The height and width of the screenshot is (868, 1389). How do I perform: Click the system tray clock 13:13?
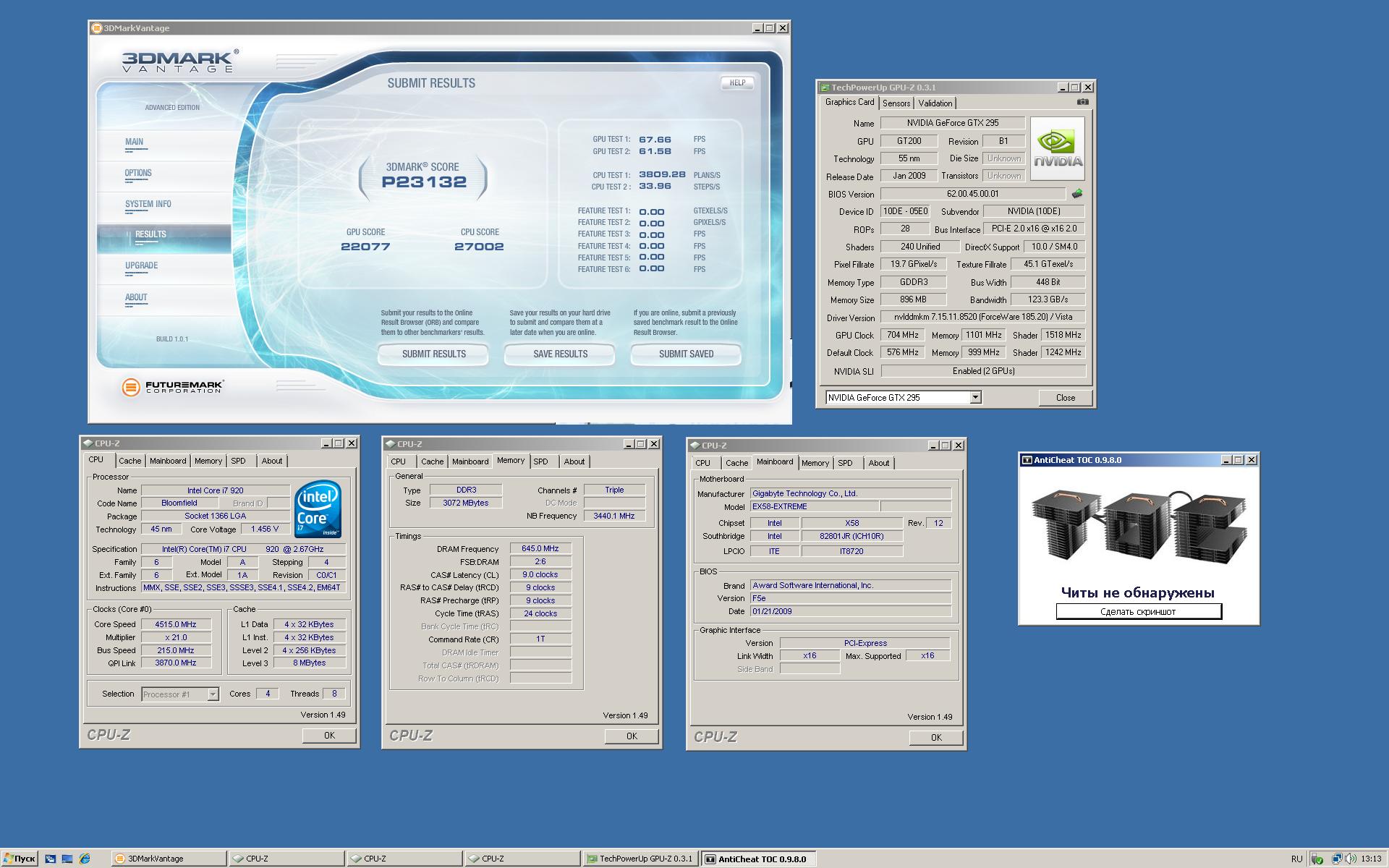coord(1371,859)
